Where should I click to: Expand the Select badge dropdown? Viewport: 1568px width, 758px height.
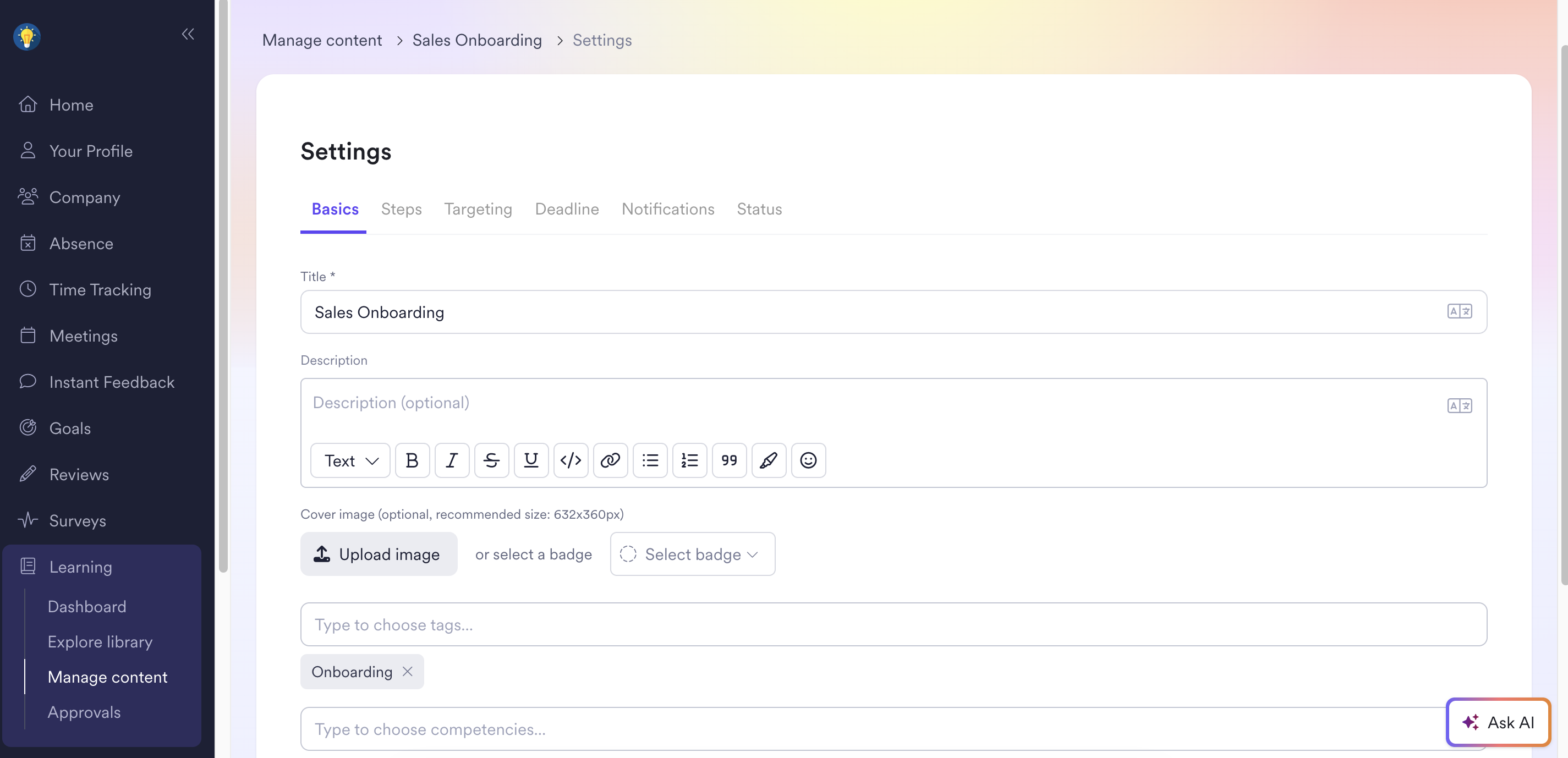pos(693,554)
